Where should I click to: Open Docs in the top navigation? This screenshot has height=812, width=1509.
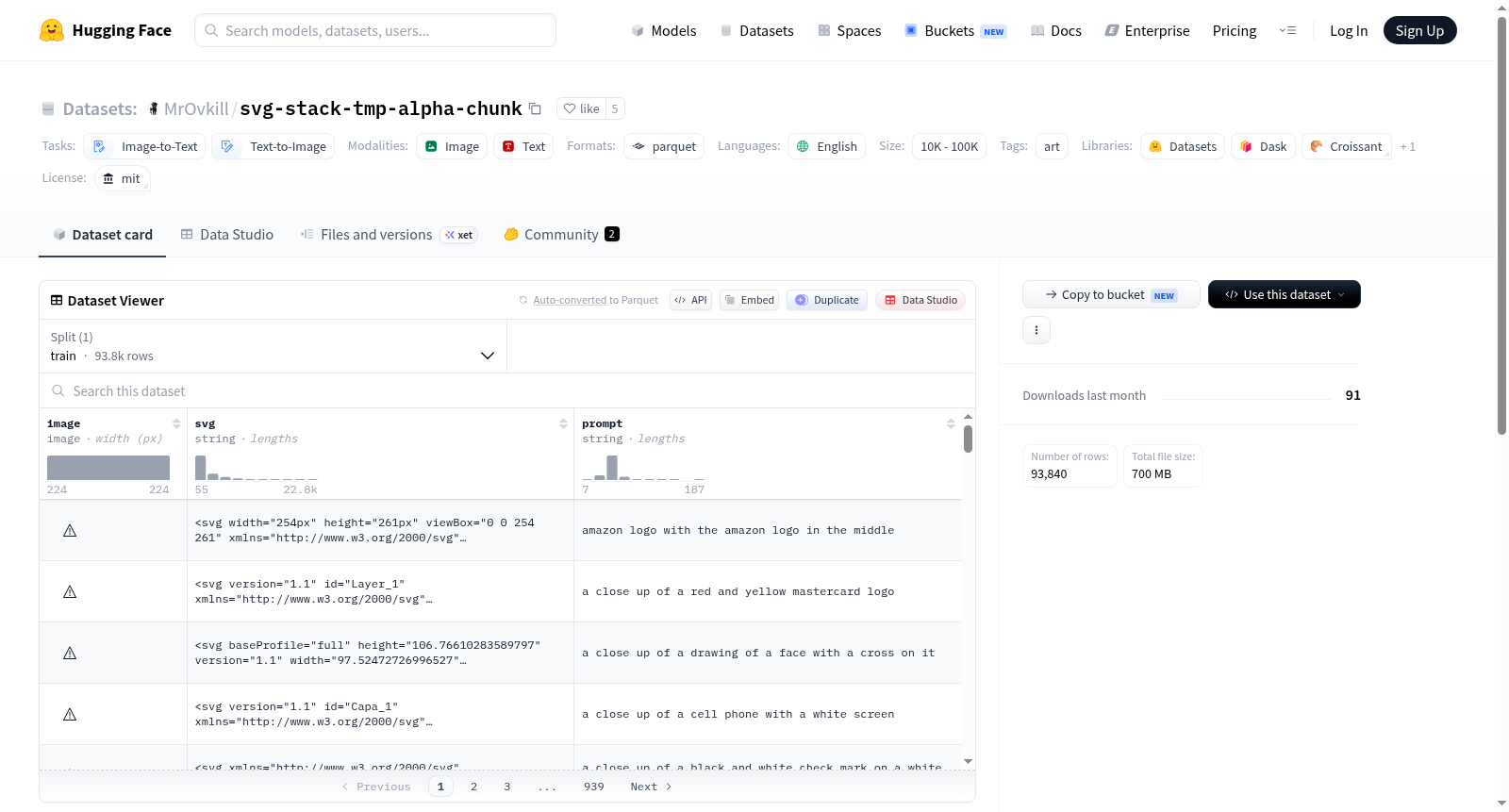tap(1055, 30)
